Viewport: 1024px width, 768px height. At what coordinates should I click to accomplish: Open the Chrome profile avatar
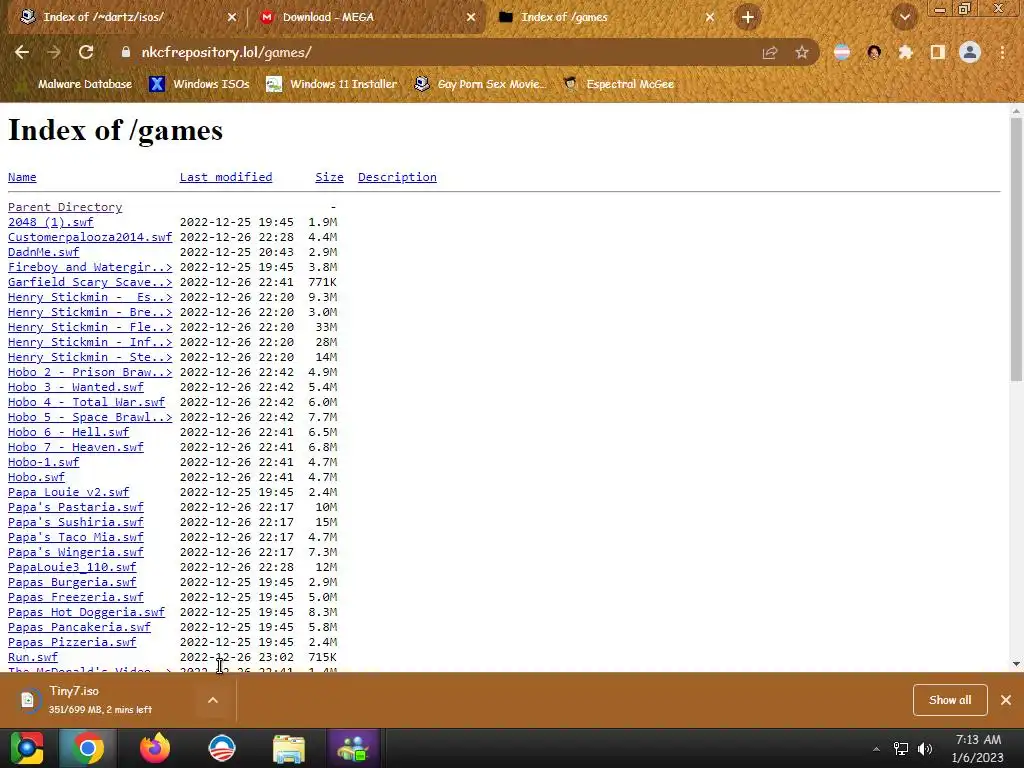click(x=970, y=52)
